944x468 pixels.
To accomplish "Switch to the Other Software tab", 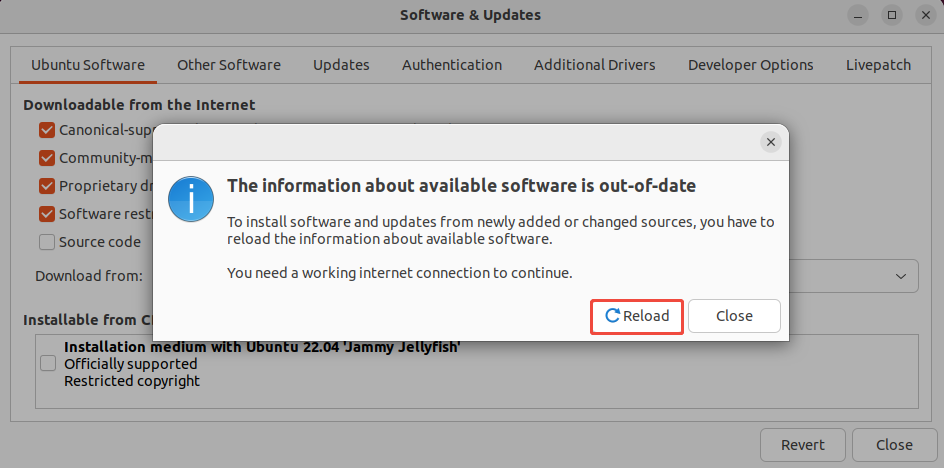I will [x=229, y=65].
